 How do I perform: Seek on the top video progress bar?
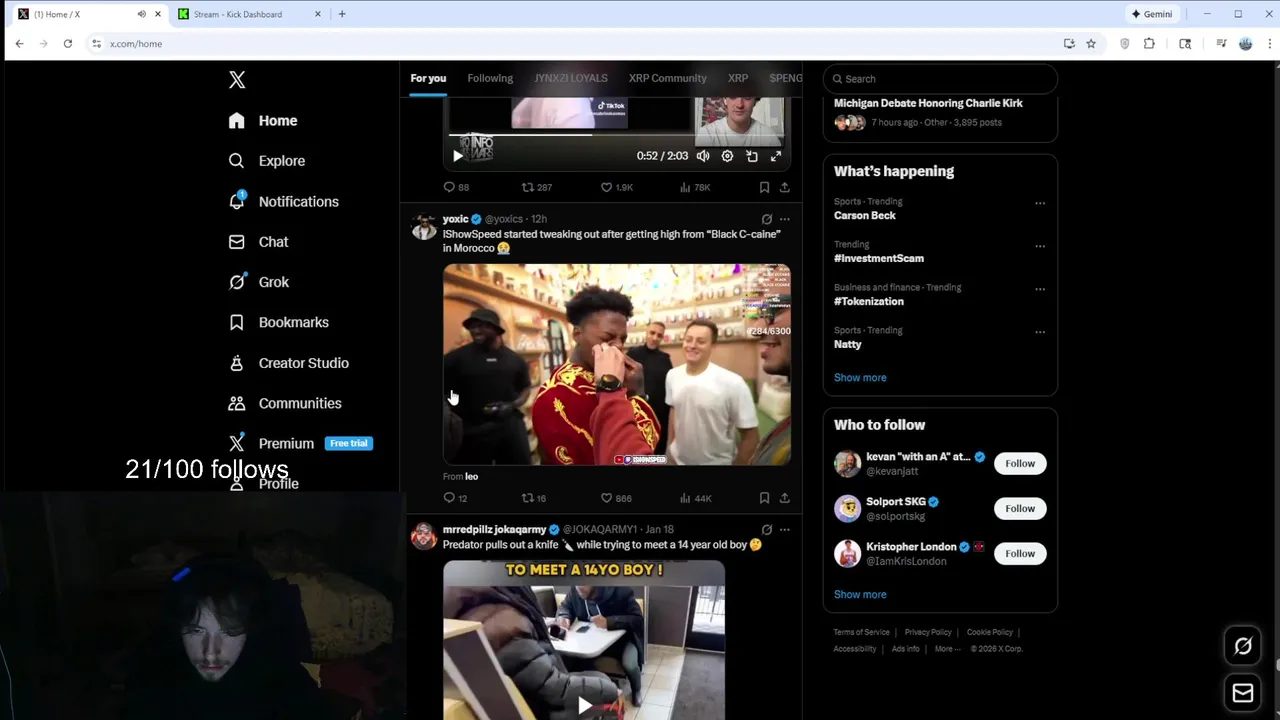[x=616, y=135]
